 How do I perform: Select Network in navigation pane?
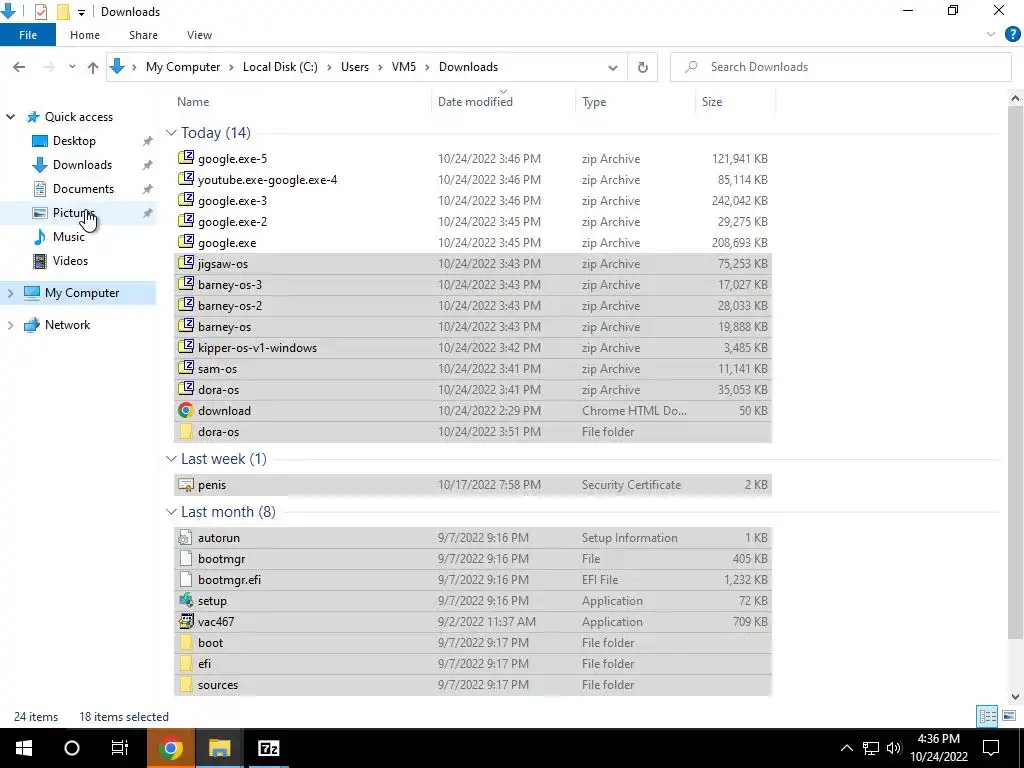pos(67,325)
